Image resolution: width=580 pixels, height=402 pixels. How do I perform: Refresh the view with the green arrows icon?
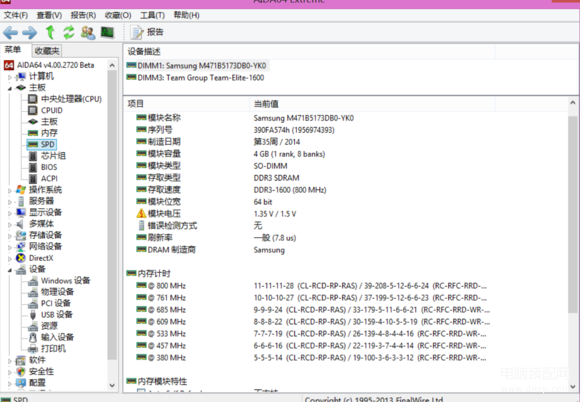tap(69, 33)
